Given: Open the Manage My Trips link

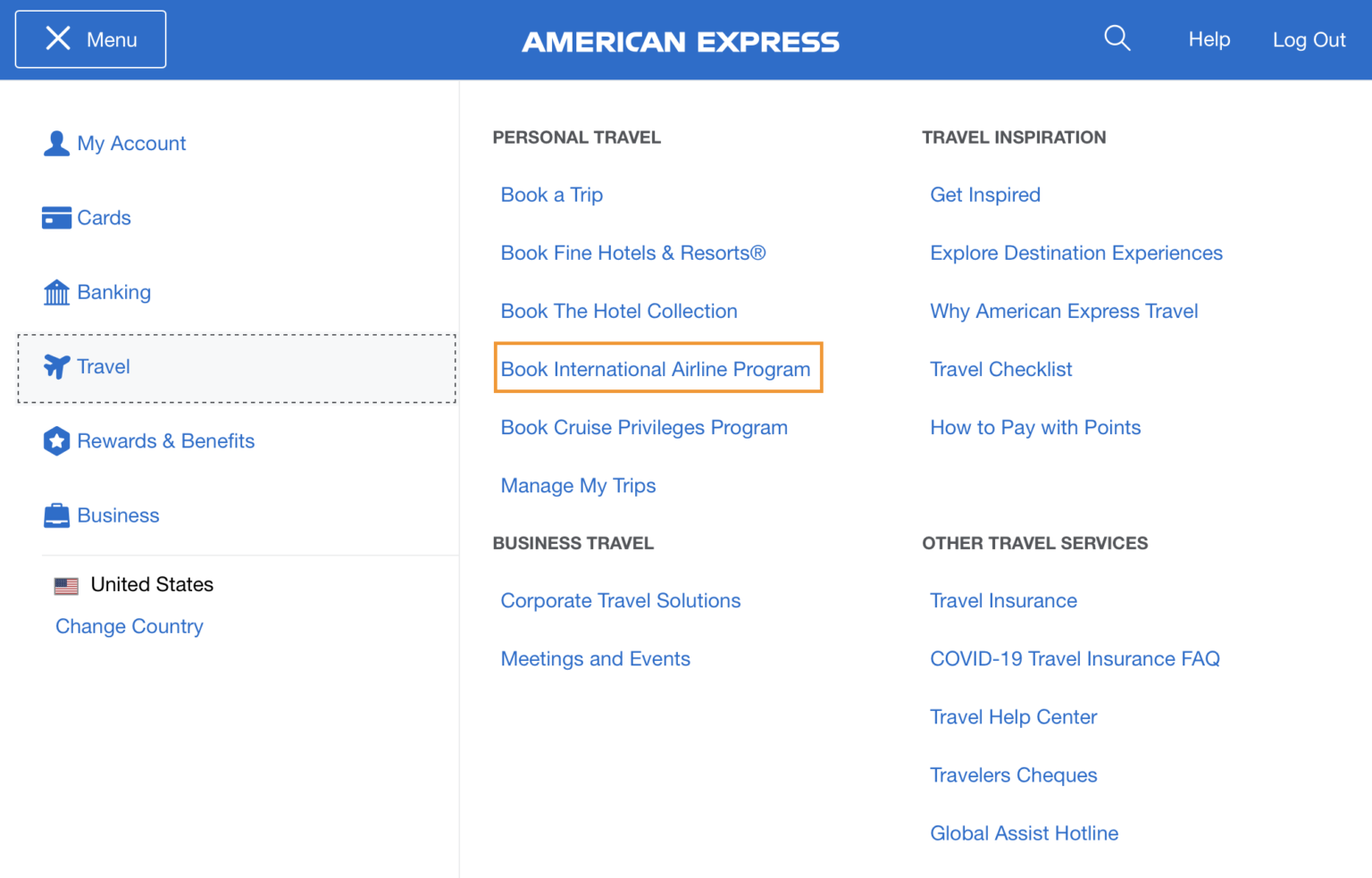Looking at the screenshot, I should coord(578,485).
